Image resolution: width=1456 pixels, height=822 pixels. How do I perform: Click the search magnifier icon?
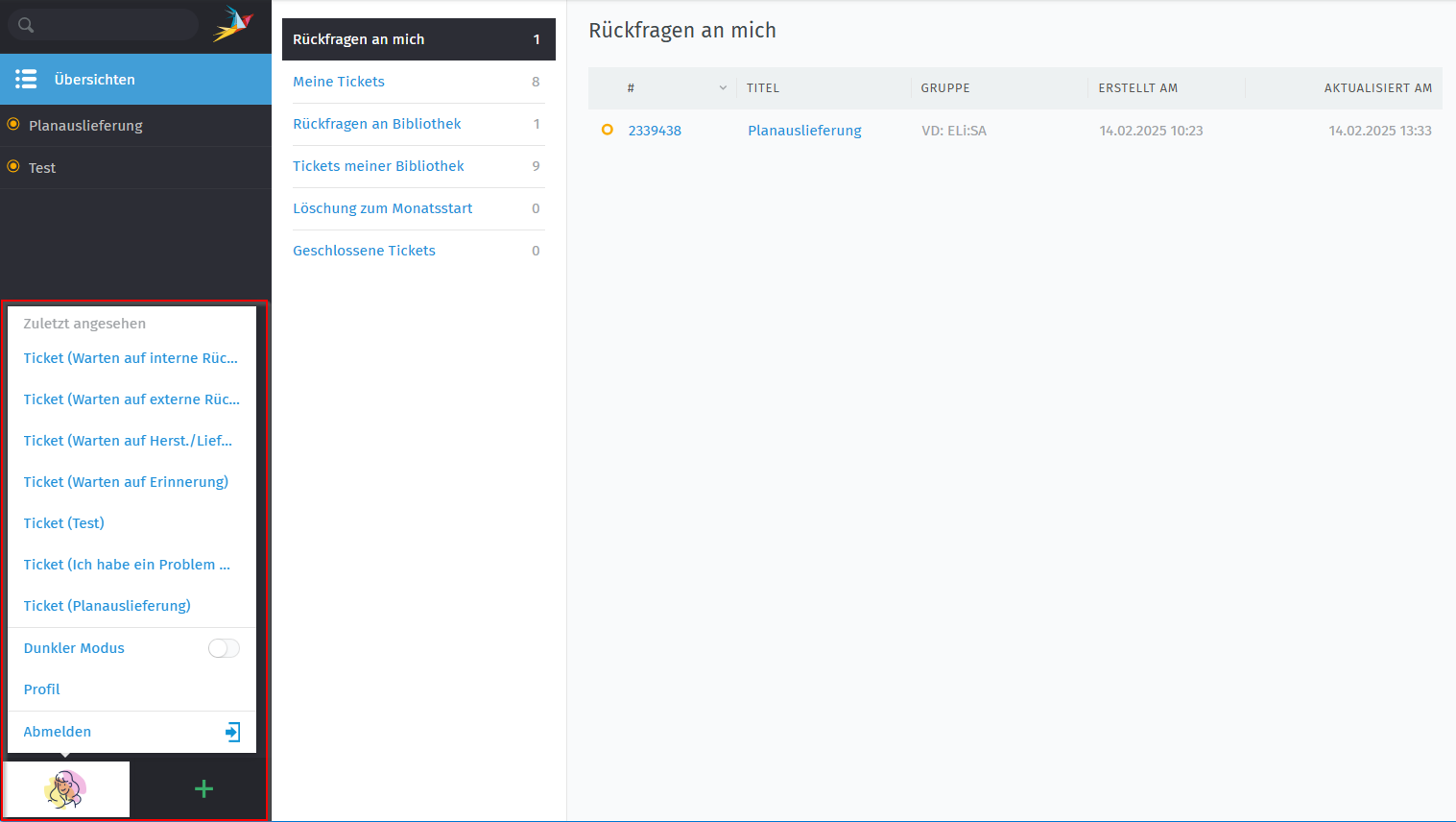26,25
